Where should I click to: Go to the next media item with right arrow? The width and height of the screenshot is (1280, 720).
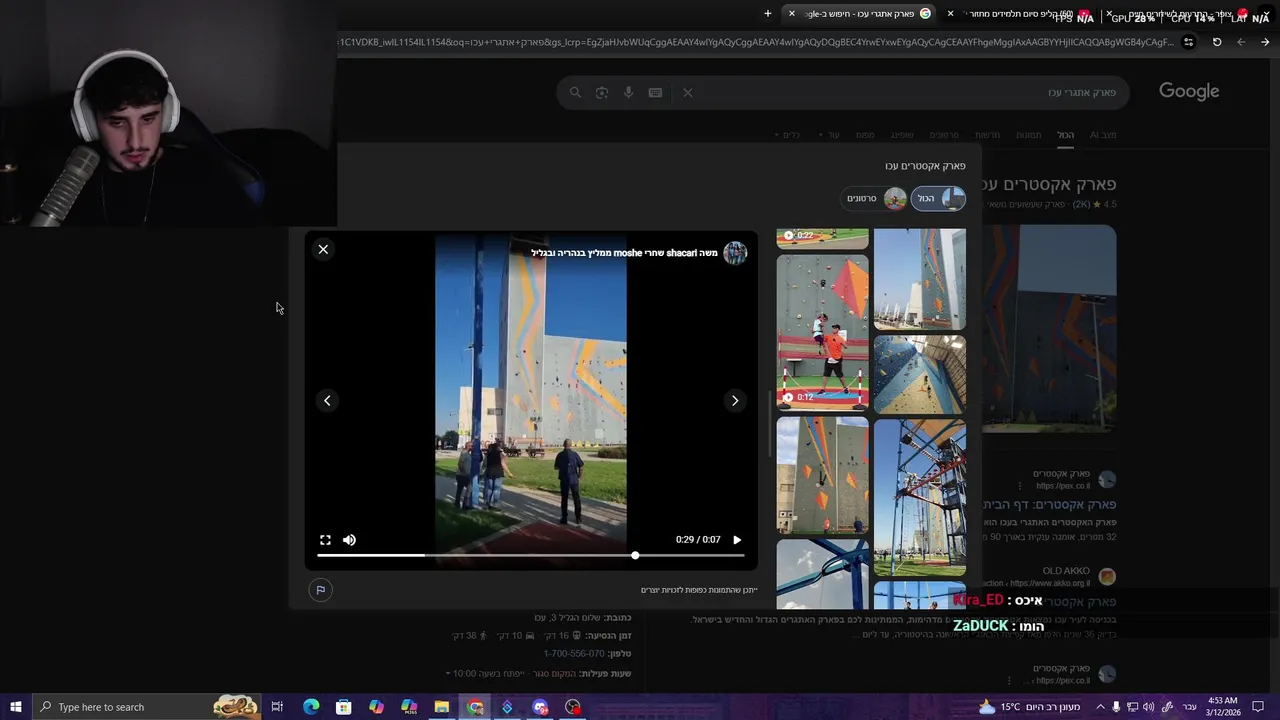[735, 401]
